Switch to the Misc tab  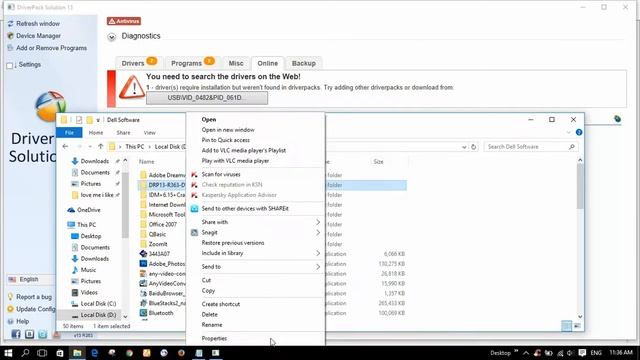click(236, 63)
